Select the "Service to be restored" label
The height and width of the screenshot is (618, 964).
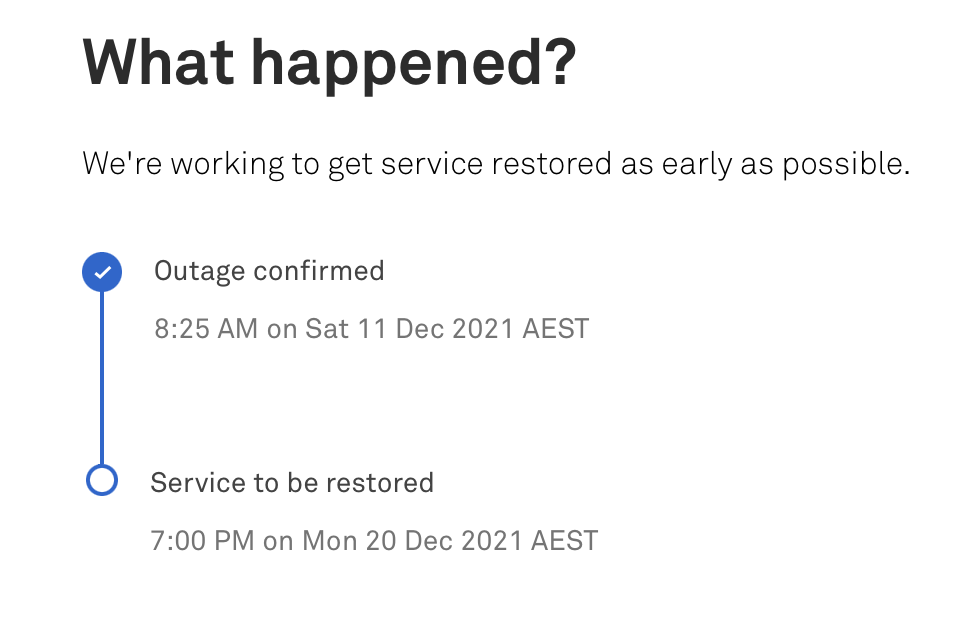292,483
